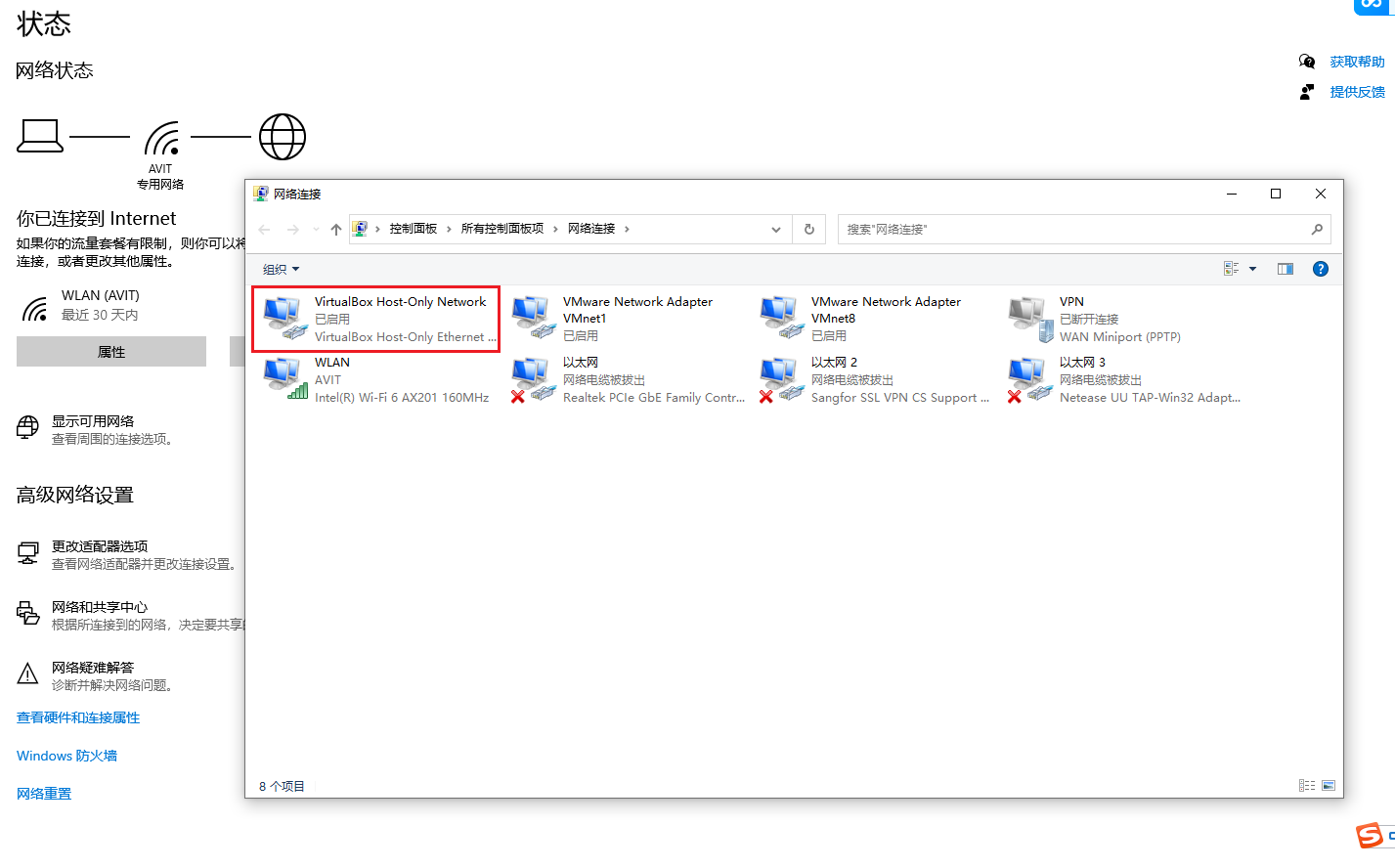Open the recent locations dropdown arrow
Viewport: 1395px width, 868px height.
tap(316, 229)
